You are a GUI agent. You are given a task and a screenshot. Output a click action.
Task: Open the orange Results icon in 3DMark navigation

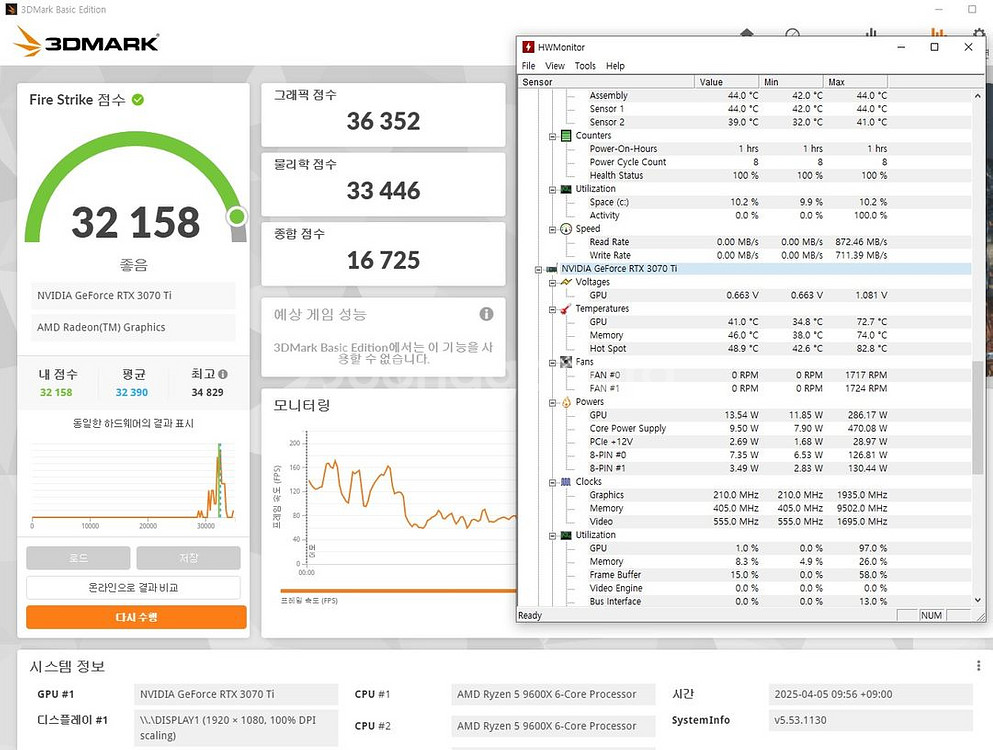938,32
